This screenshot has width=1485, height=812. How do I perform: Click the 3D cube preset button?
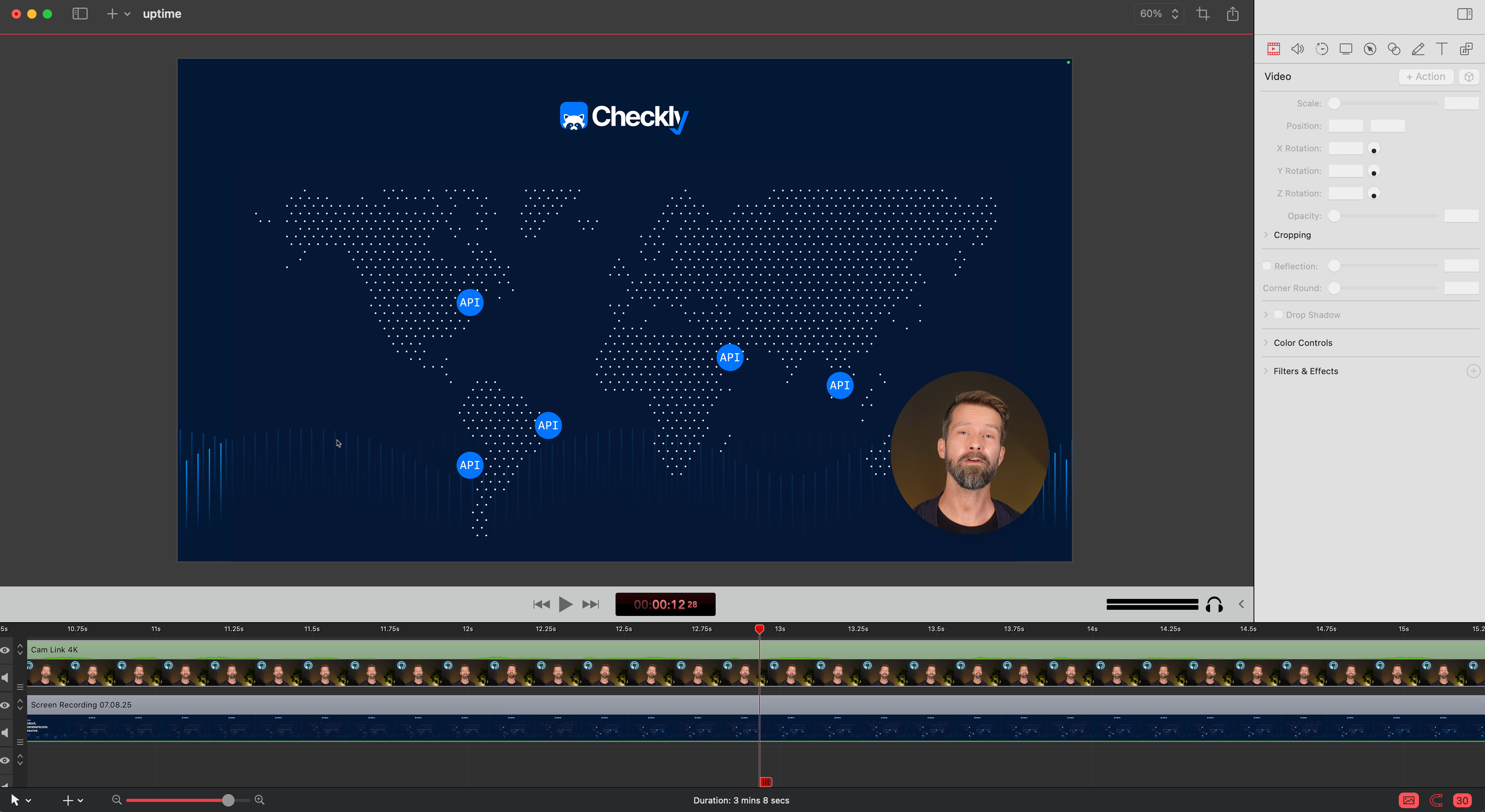click(1469, 76)
